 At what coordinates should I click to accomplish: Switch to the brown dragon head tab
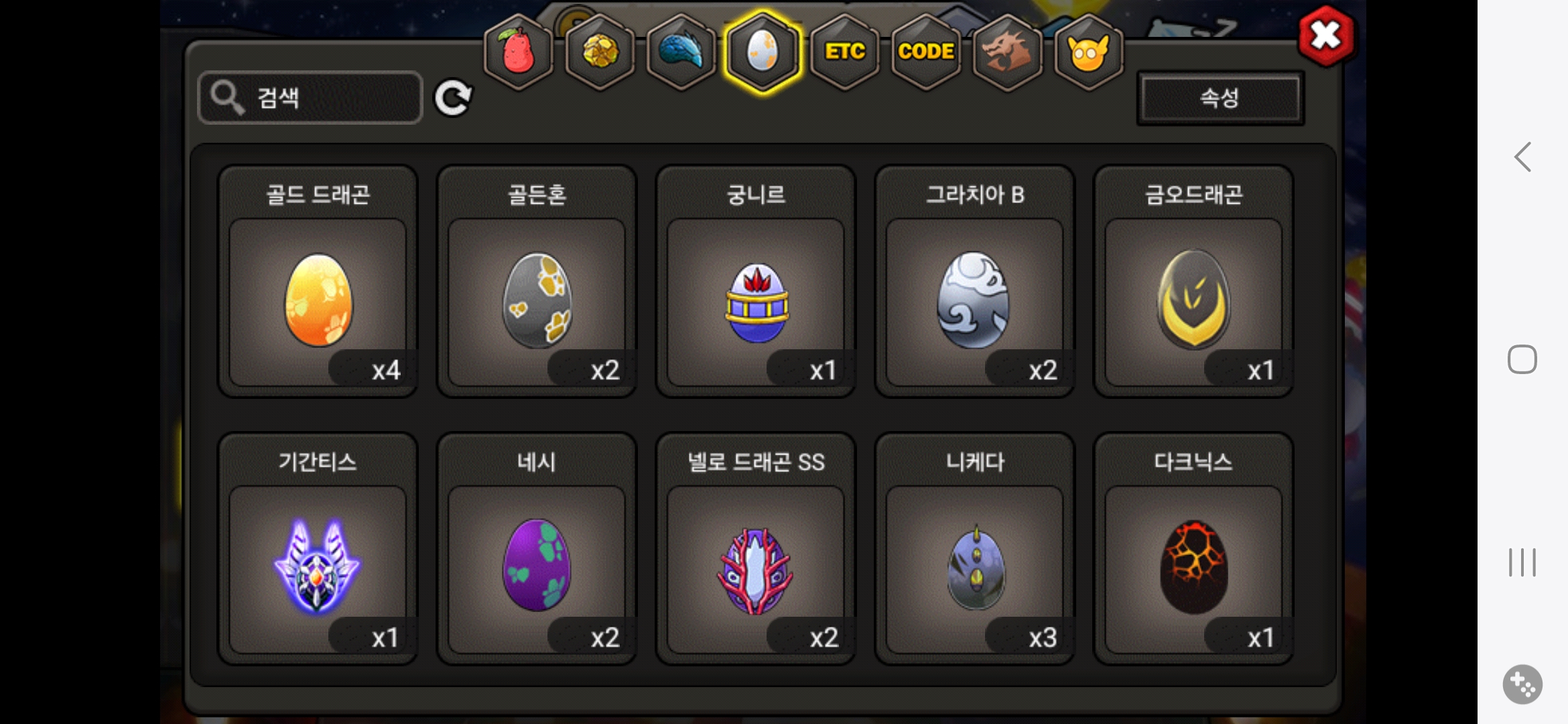[x=1007, y=52]
